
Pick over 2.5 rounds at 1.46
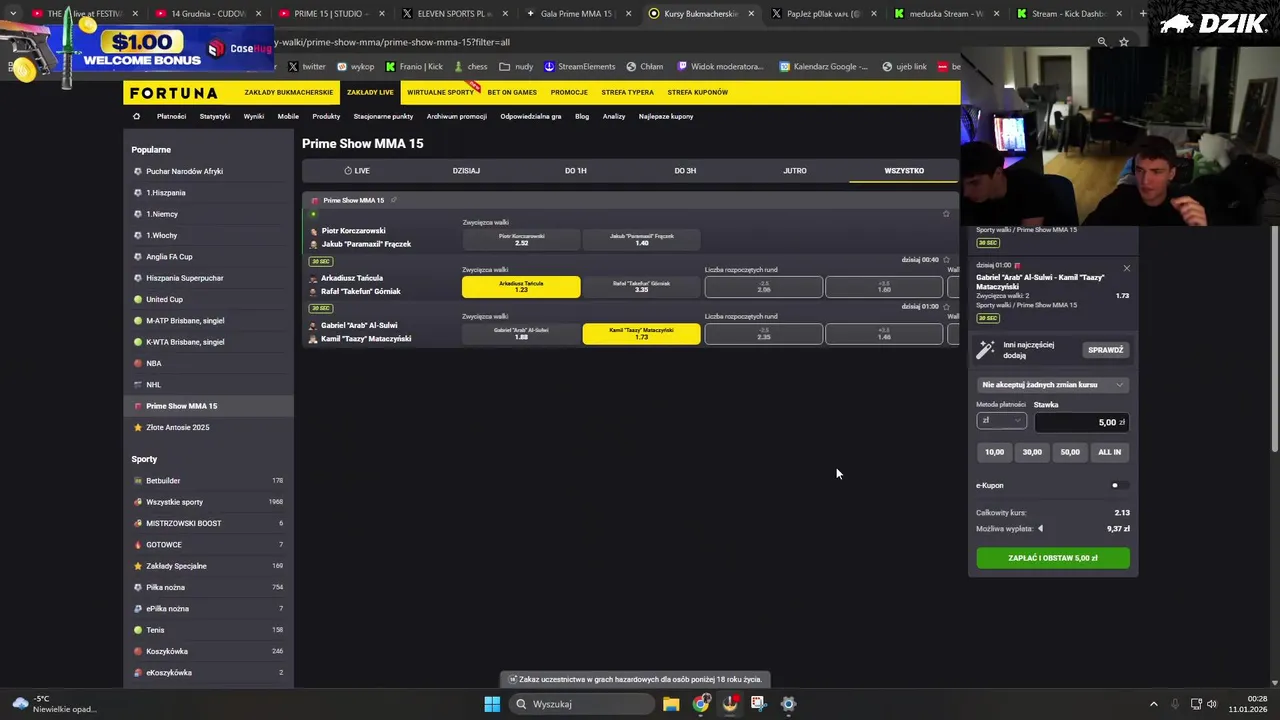(884, 334)
